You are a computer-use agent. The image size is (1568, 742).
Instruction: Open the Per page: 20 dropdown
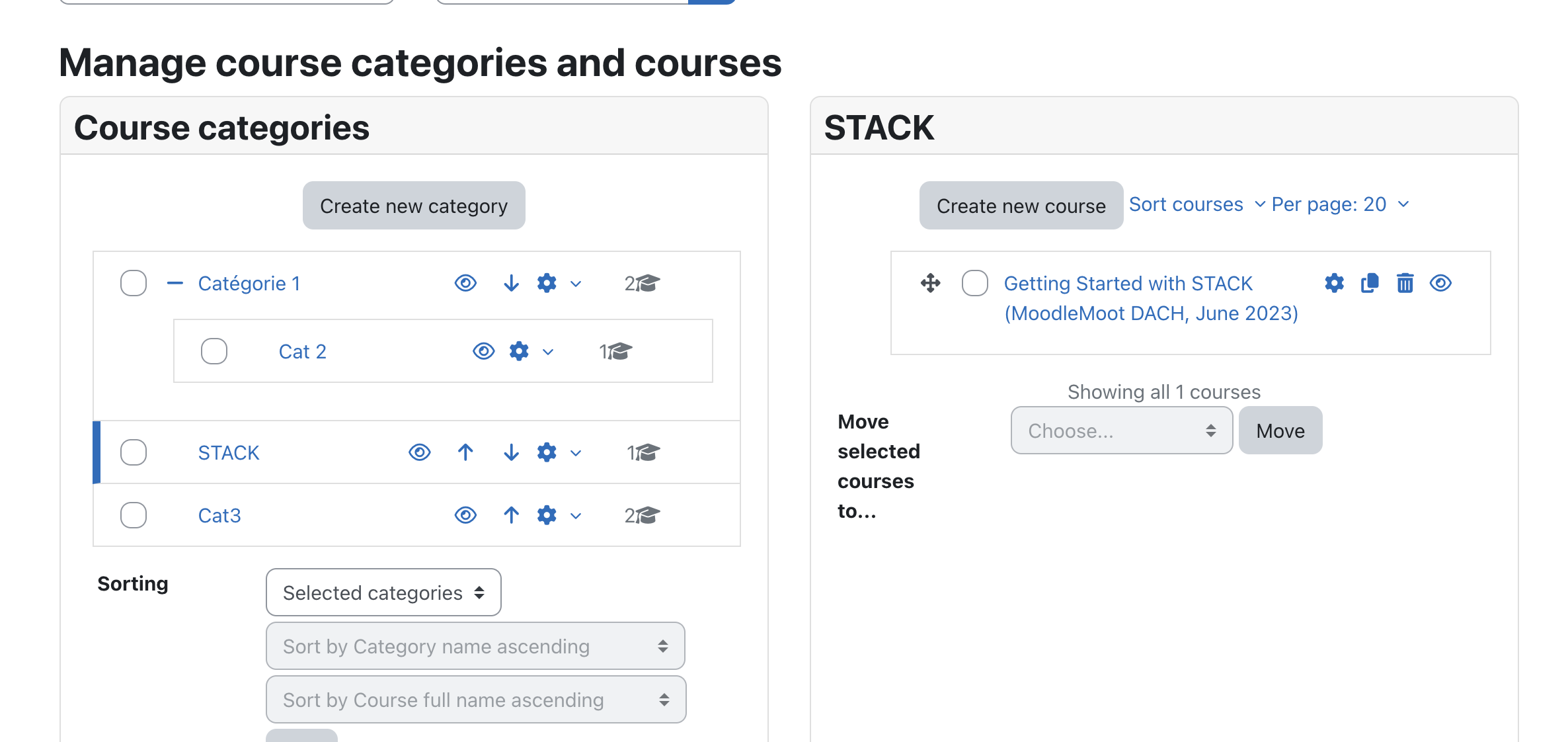tap(1341, 204)
